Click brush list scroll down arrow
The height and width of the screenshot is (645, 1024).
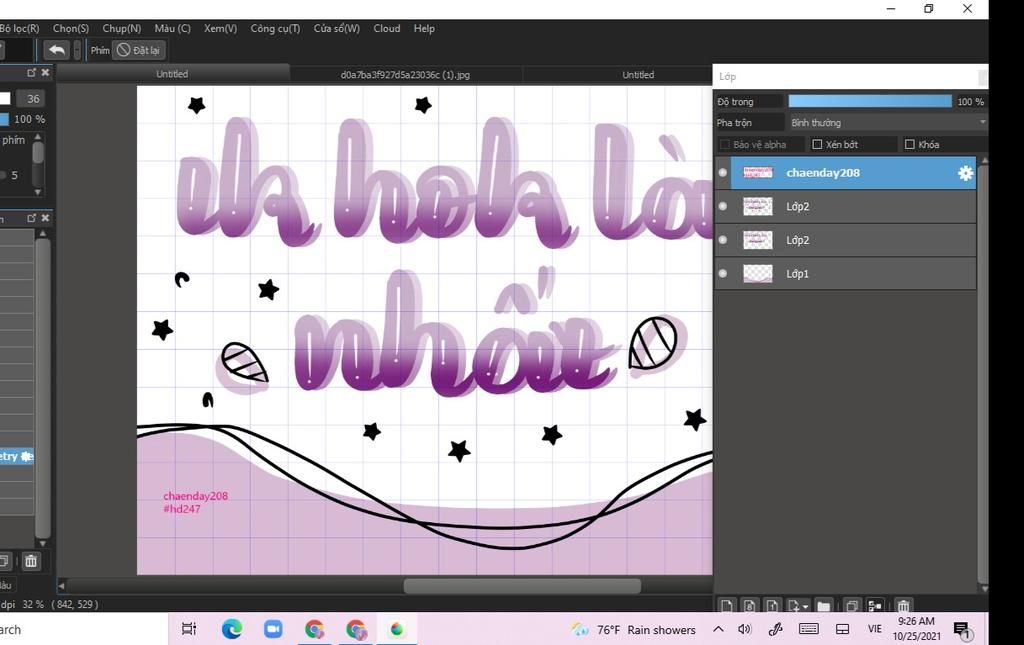point(42,543)
